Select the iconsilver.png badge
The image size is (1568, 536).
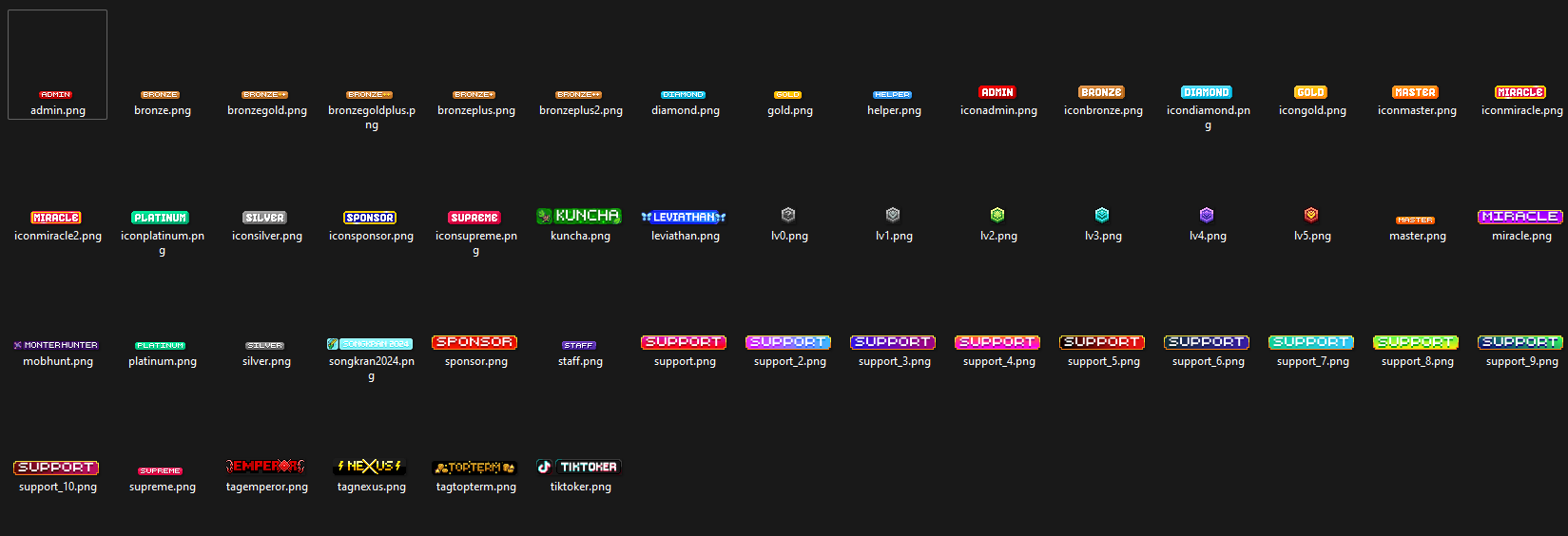[265, 218]
